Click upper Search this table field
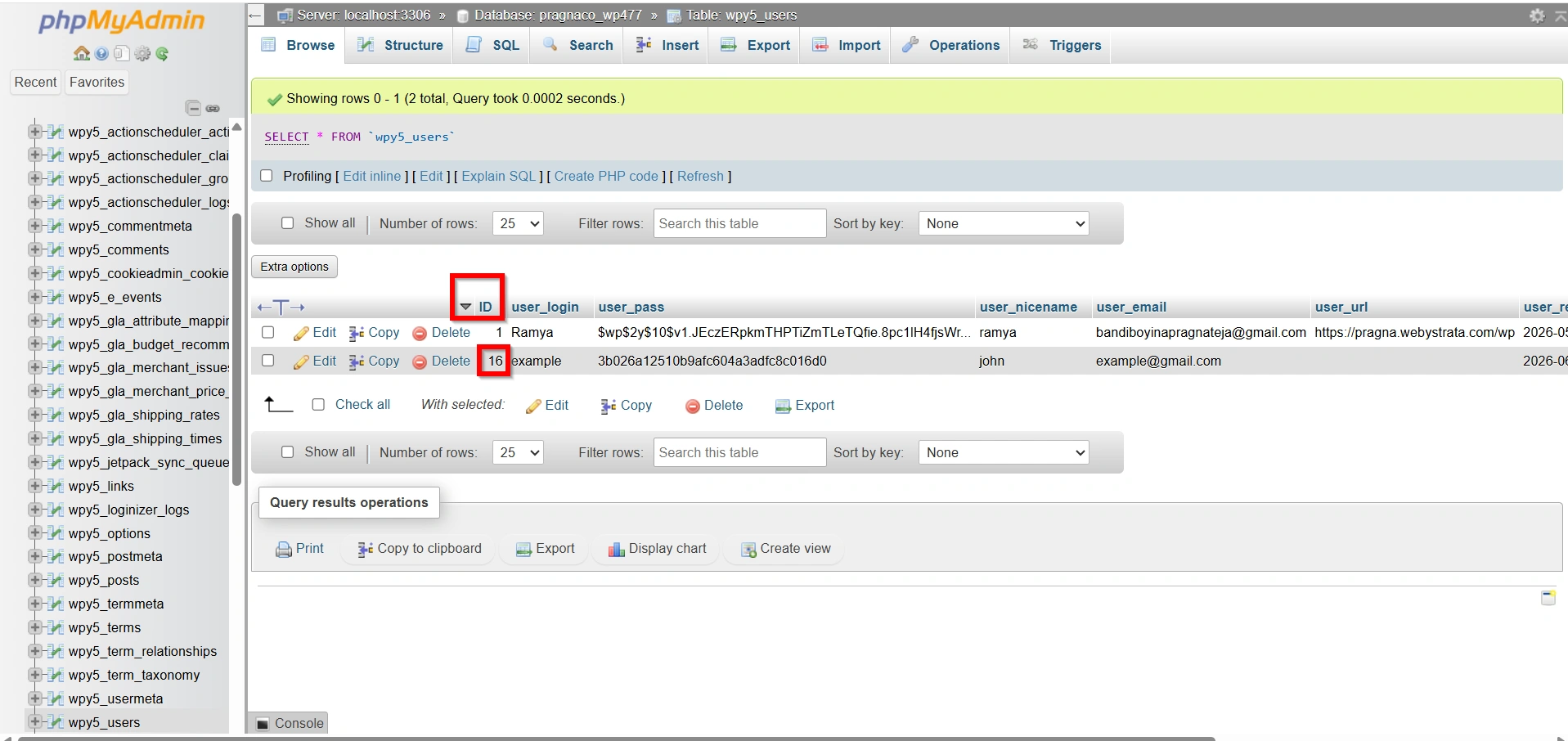1568x741 pixels. click(x=739, y=223)
